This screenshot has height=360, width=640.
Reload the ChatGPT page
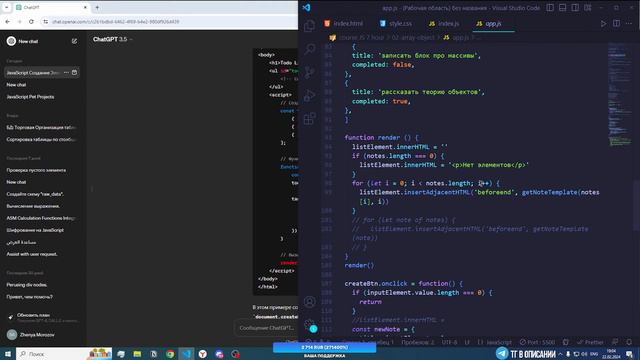[x=31, y=22]
